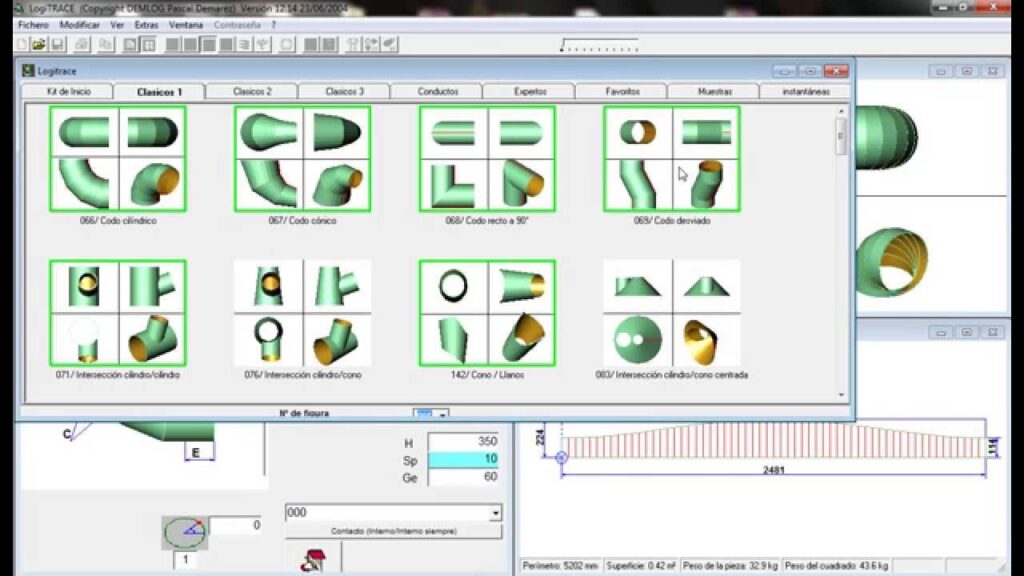This screenshot has height=576, width=1024.
Task: Switch to the Conductos tab
Action: pyautogui.click(x=438, y=91)
